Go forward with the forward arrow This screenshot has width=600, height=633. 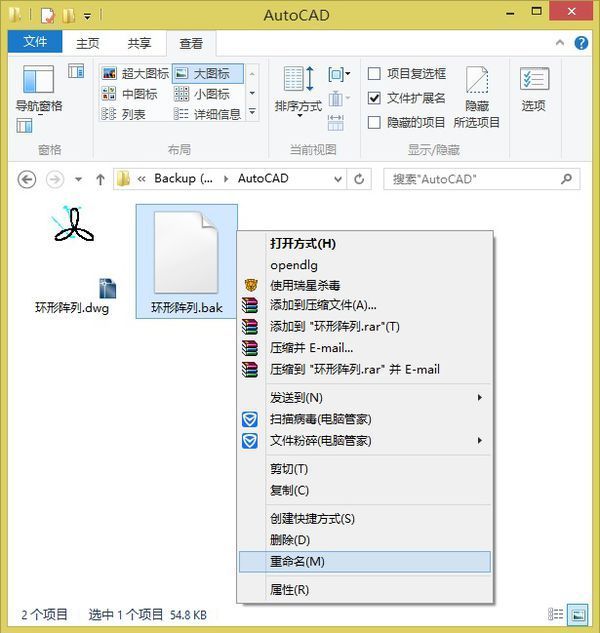tap(55, 179)
